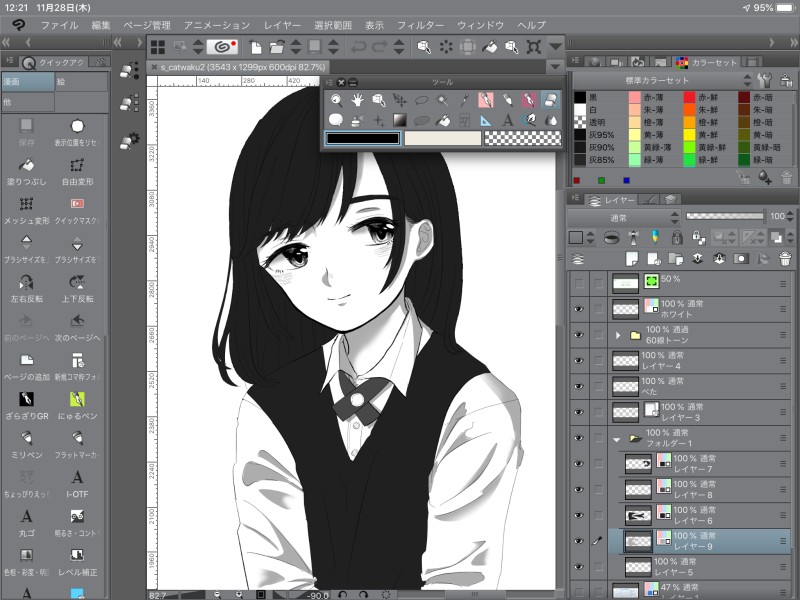Choose the Text tool
Viewport: 800px width, 600px height.
(x=508, y=120)
